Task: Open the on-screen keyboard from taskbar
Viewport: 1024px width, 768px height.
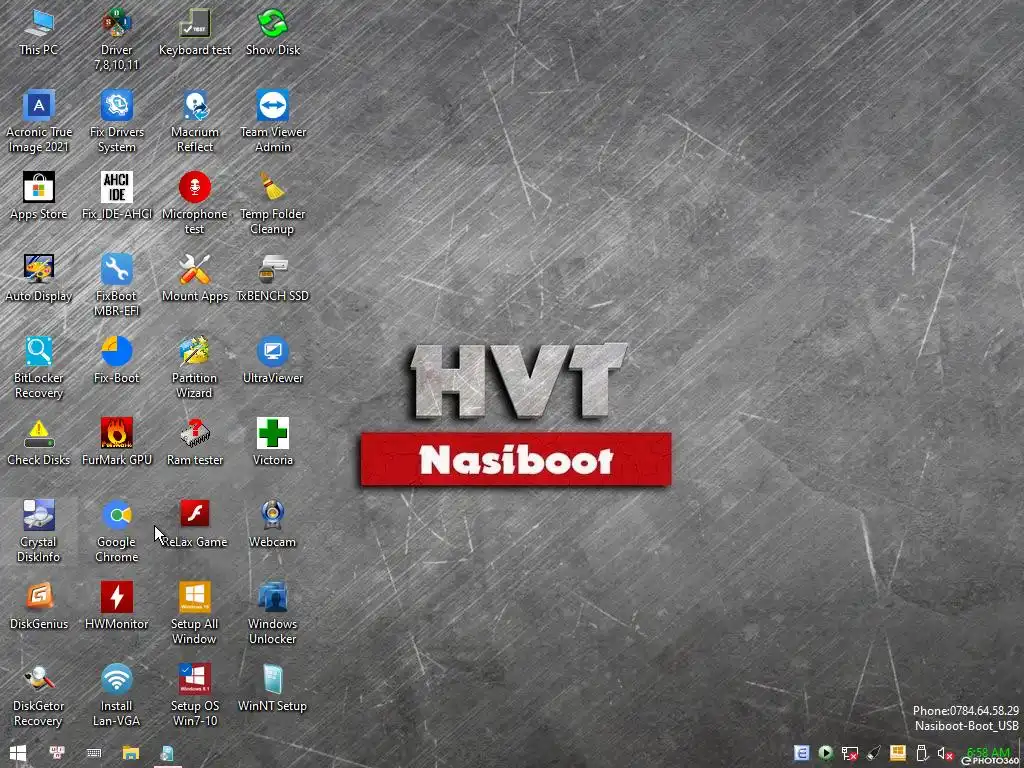Action: (x=94, y=753)
